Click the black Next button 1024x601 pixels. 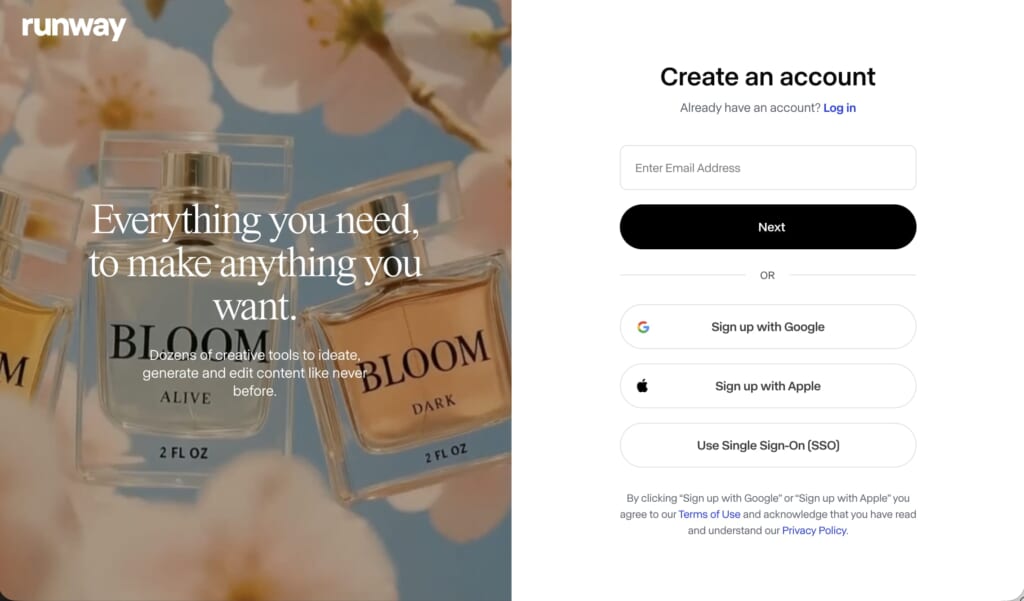tap(767, 227)
